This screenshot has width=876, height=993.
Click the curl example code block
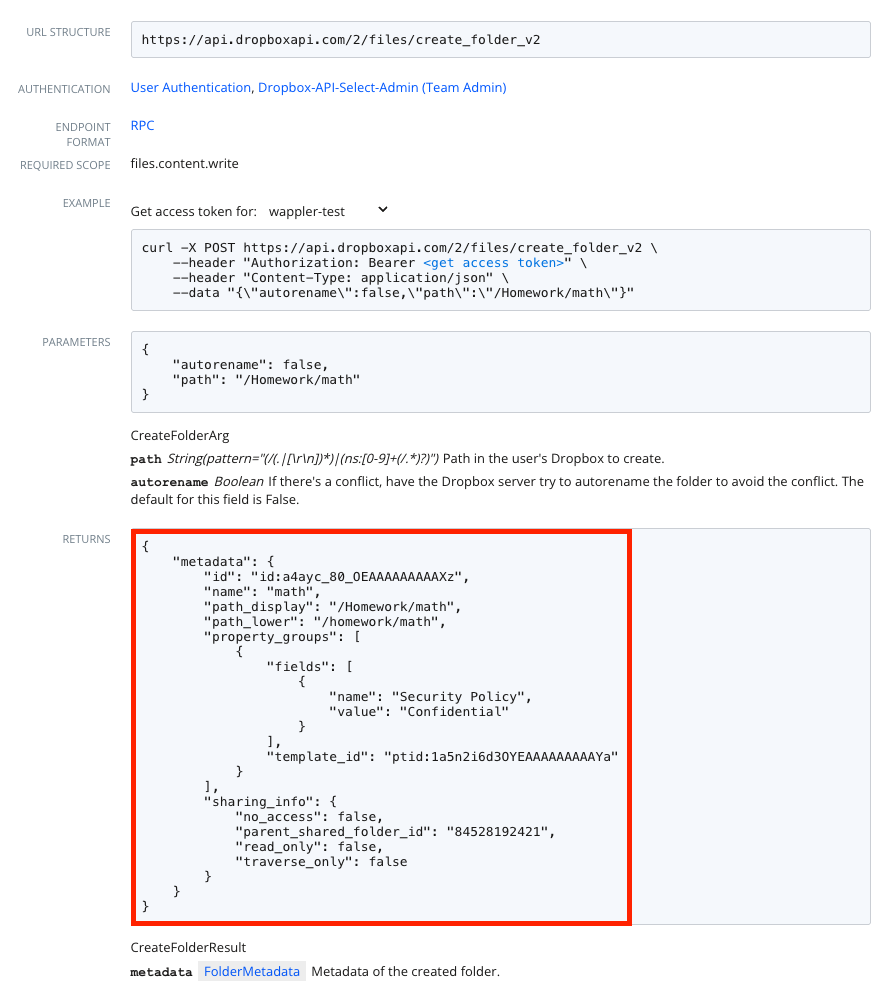point(500,270)
